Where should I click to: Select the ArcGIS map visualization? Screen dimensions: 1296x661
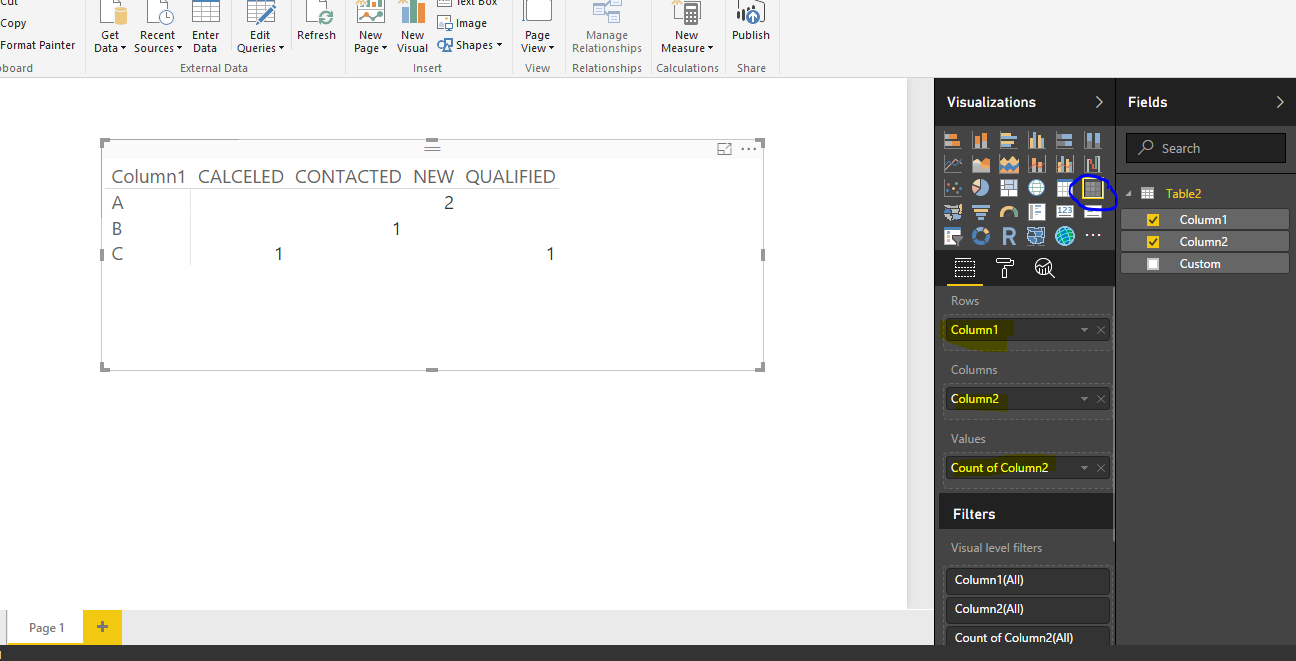[1064, 236]
